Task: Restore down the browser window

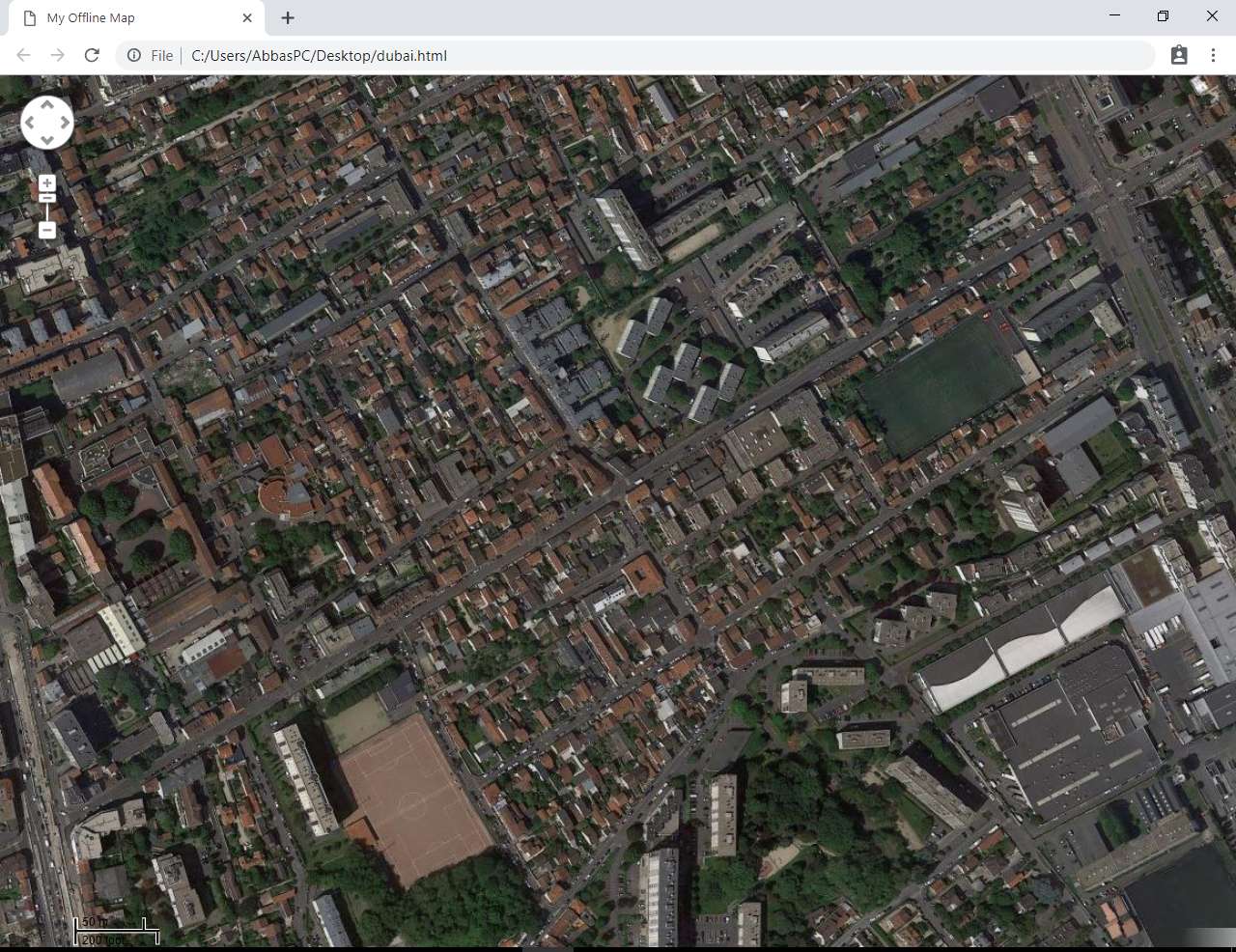Action: pos(1164,15)
